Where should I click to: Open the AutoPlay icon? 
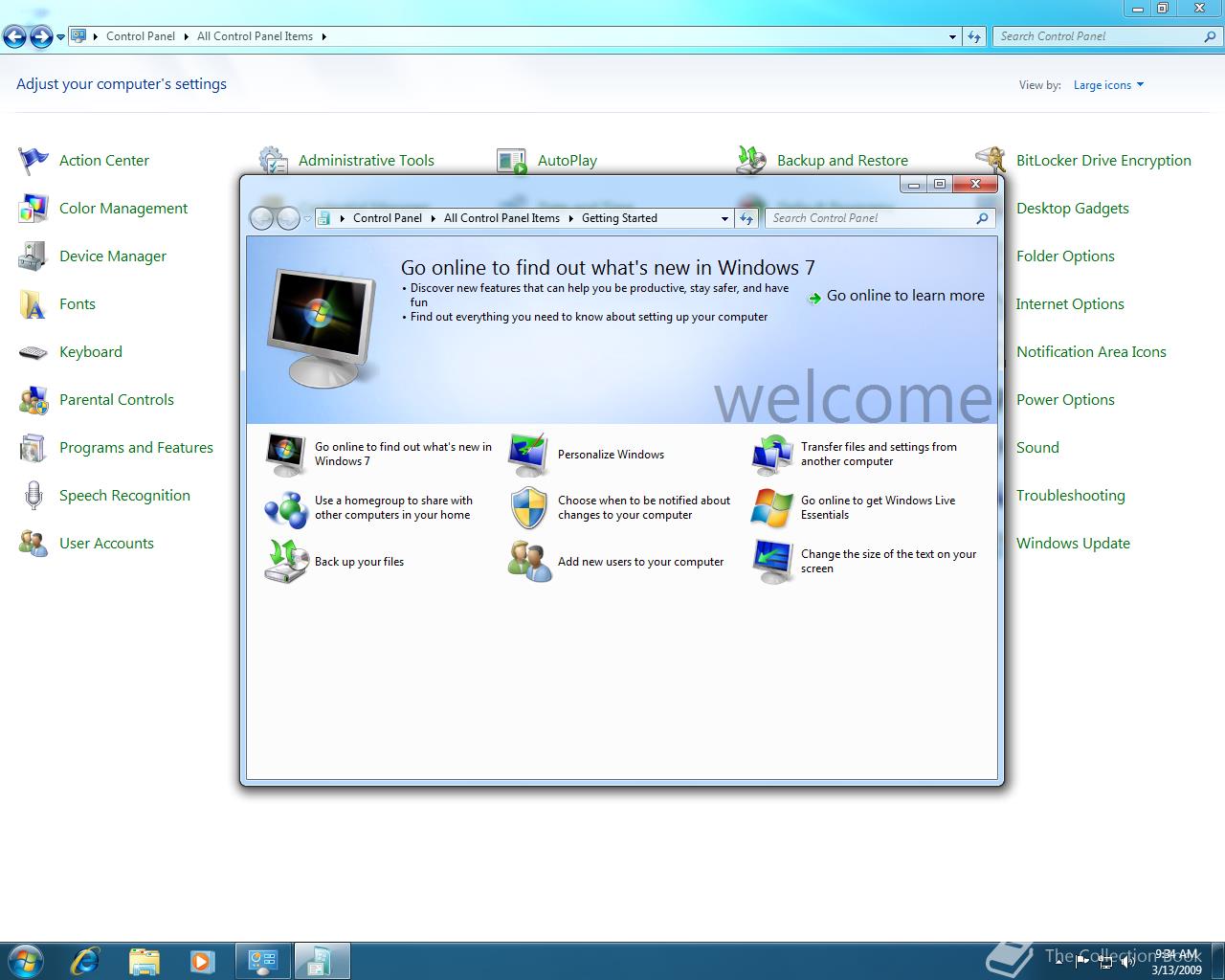pyautogui.click(x=512, y=161)
